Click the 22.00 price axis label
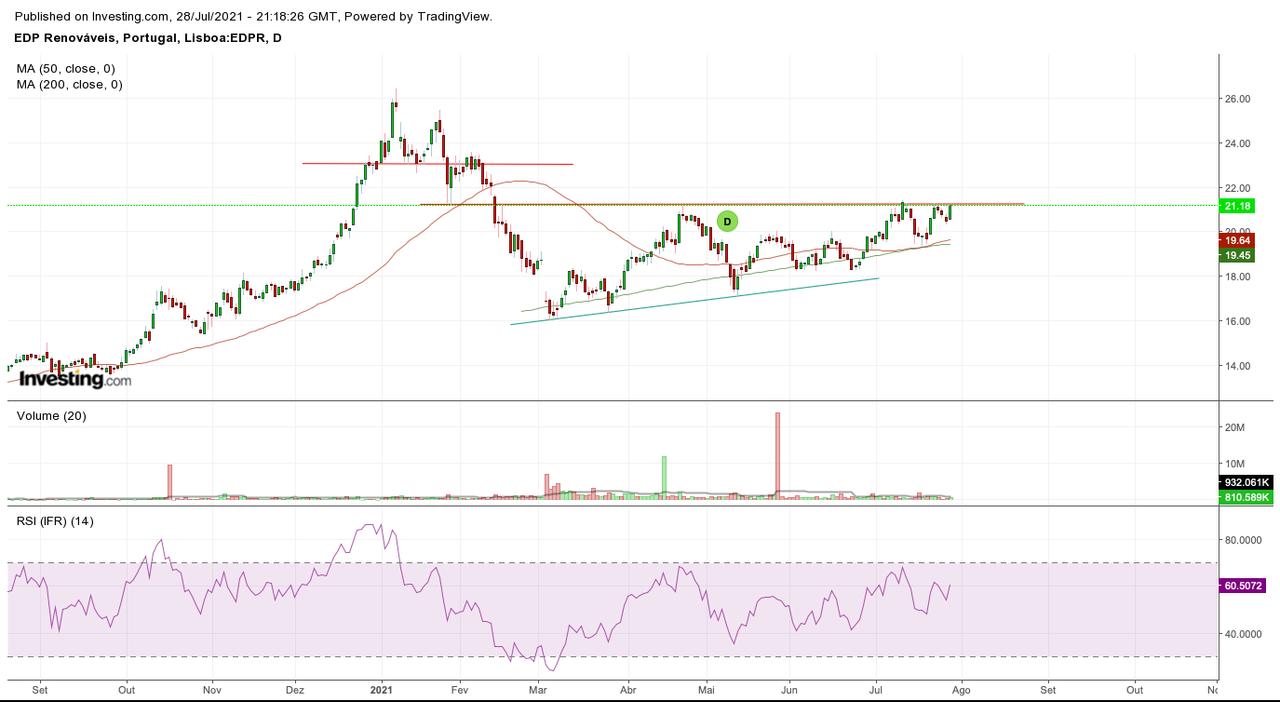Screen dimensions: 1280x702 click(1238, 188)
